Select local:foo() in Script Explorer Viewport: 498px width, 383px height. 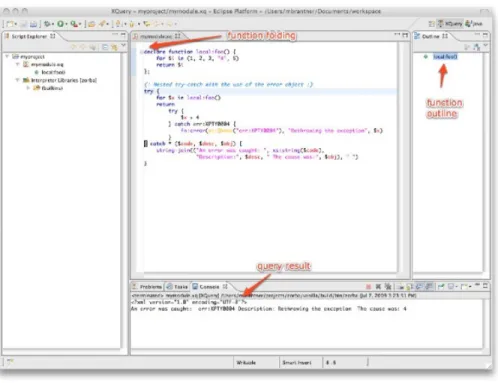53,72
